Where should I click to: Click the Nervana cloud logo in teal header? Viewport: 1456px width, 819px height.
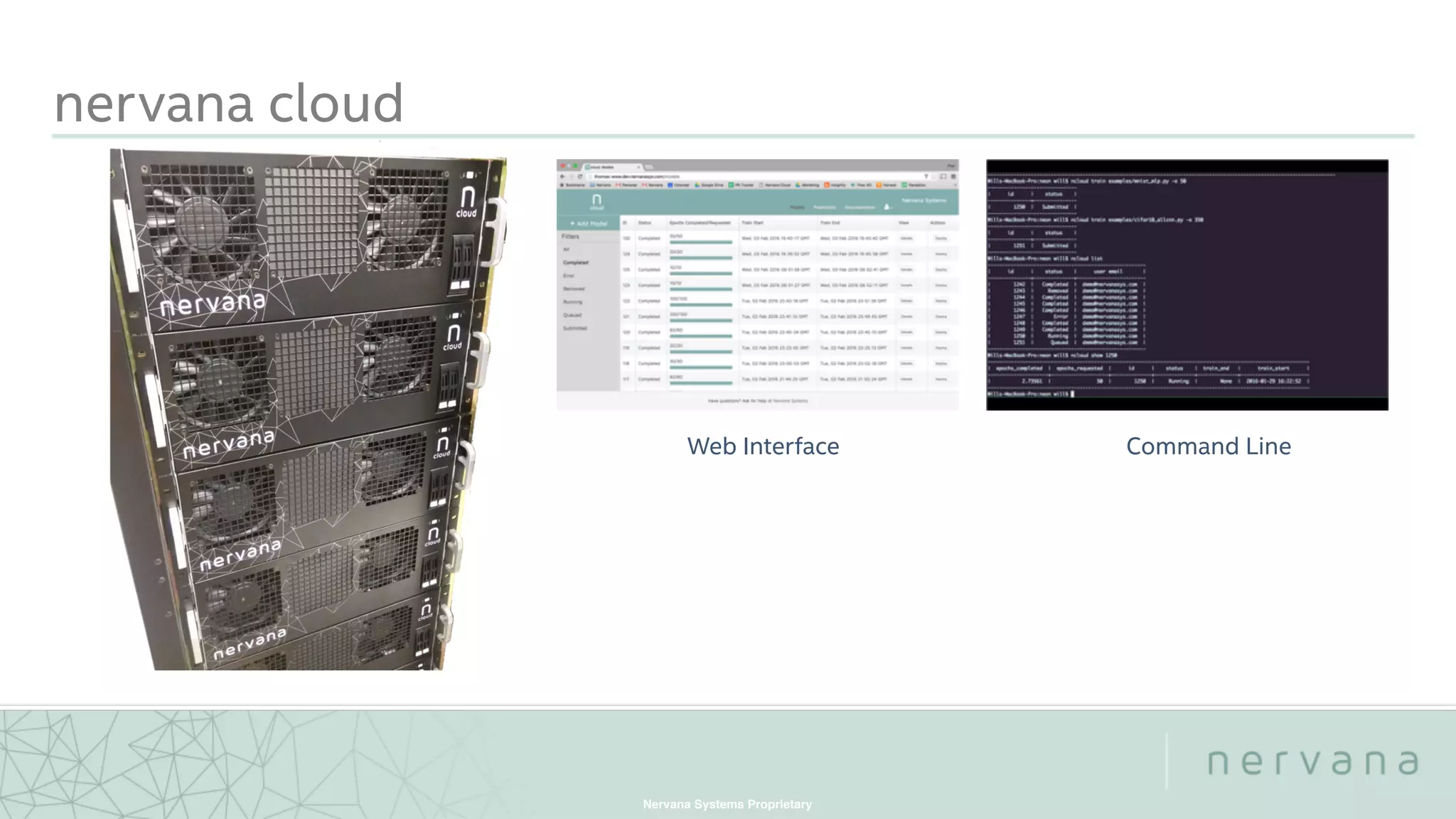point(596,203)
